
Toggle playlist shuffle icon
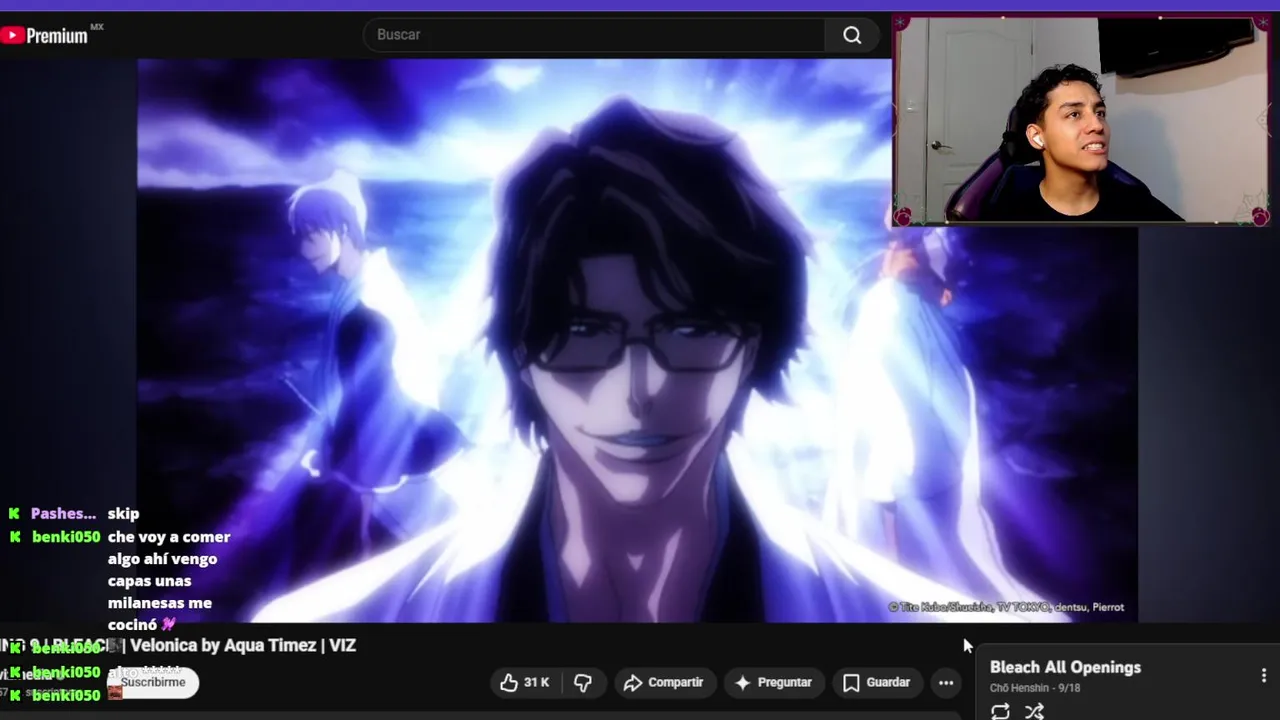1034,711
